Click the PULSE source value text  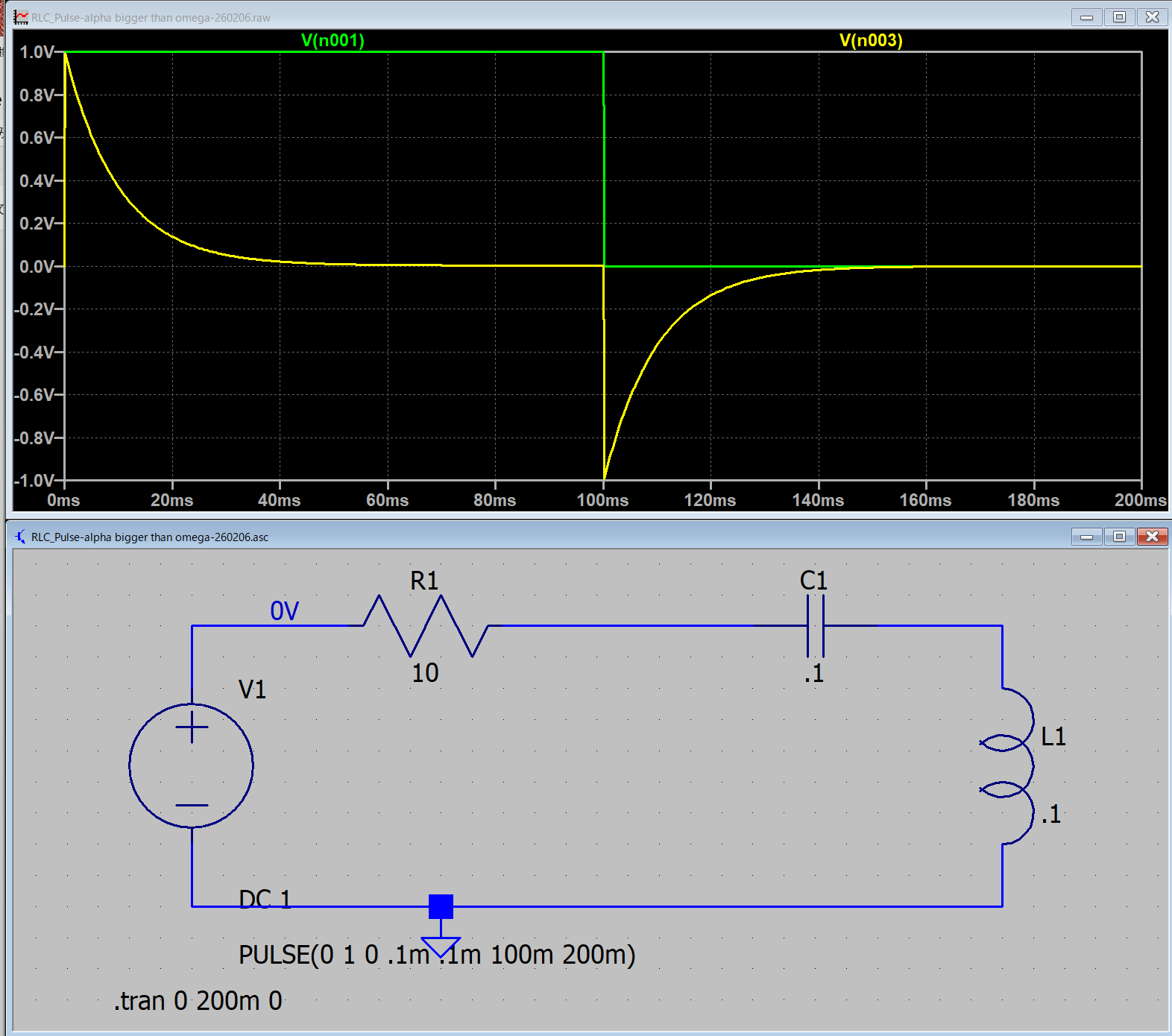coord(437,955)
